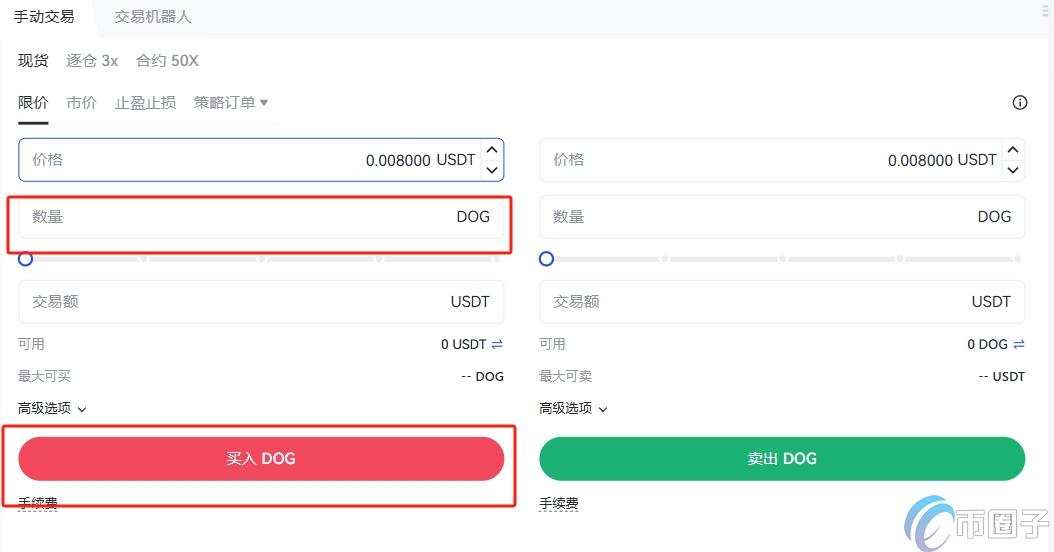Viewport: 1054px width, 552px height.
Task: Click the 0 DOG available balance
Action: coord(987,344)
